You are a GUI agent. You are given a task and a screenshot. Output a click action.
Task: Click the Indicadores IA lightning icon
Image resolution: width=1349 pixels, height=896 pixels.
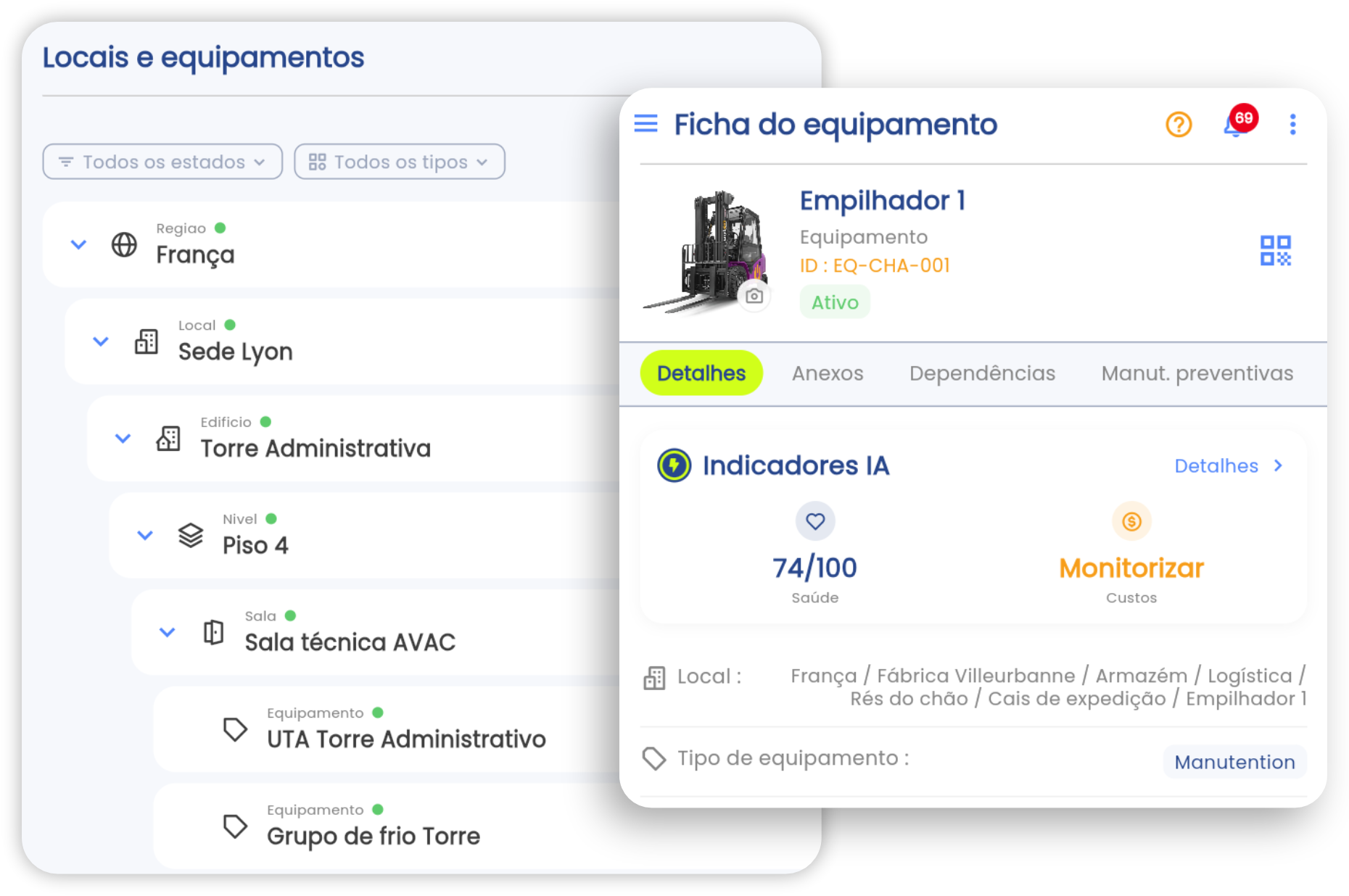click(x=674, y=465)
